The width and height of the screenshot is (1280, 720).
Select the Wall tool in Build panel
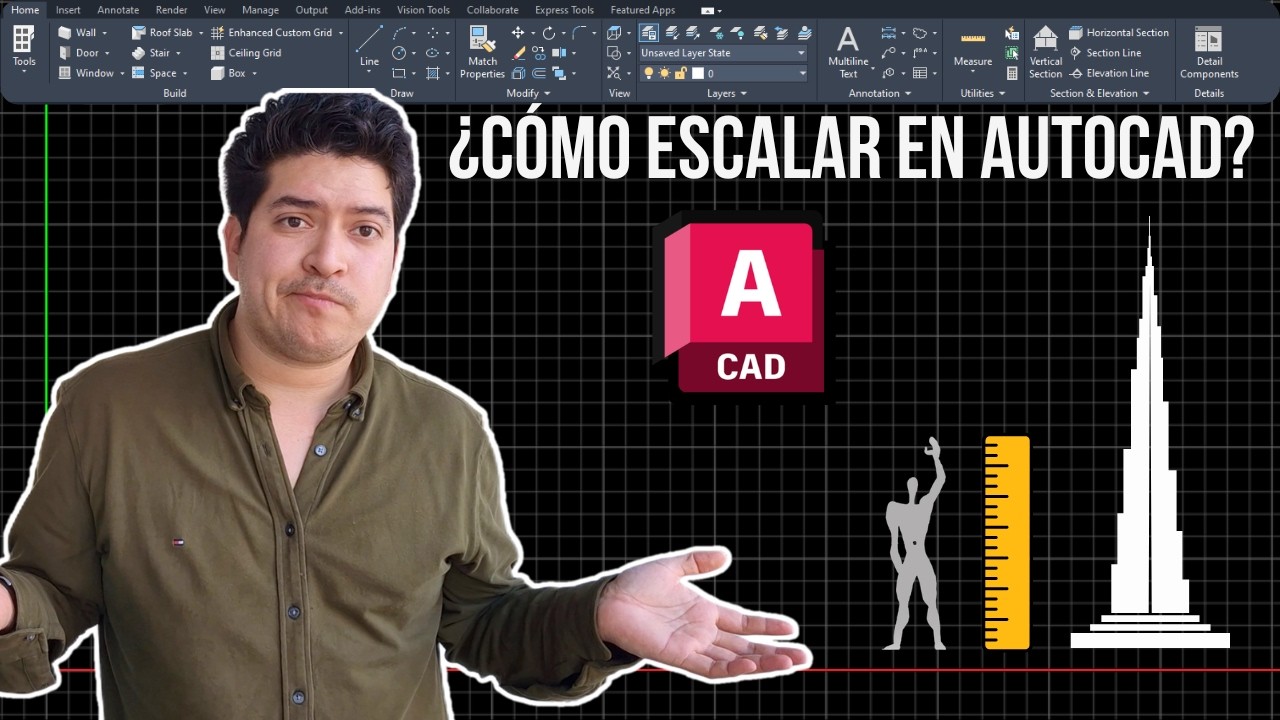[x=77, y=33]
